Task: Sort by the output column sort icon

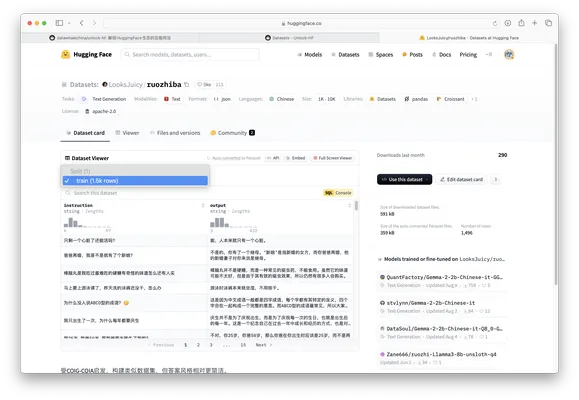Action: [x=349, y=205]
